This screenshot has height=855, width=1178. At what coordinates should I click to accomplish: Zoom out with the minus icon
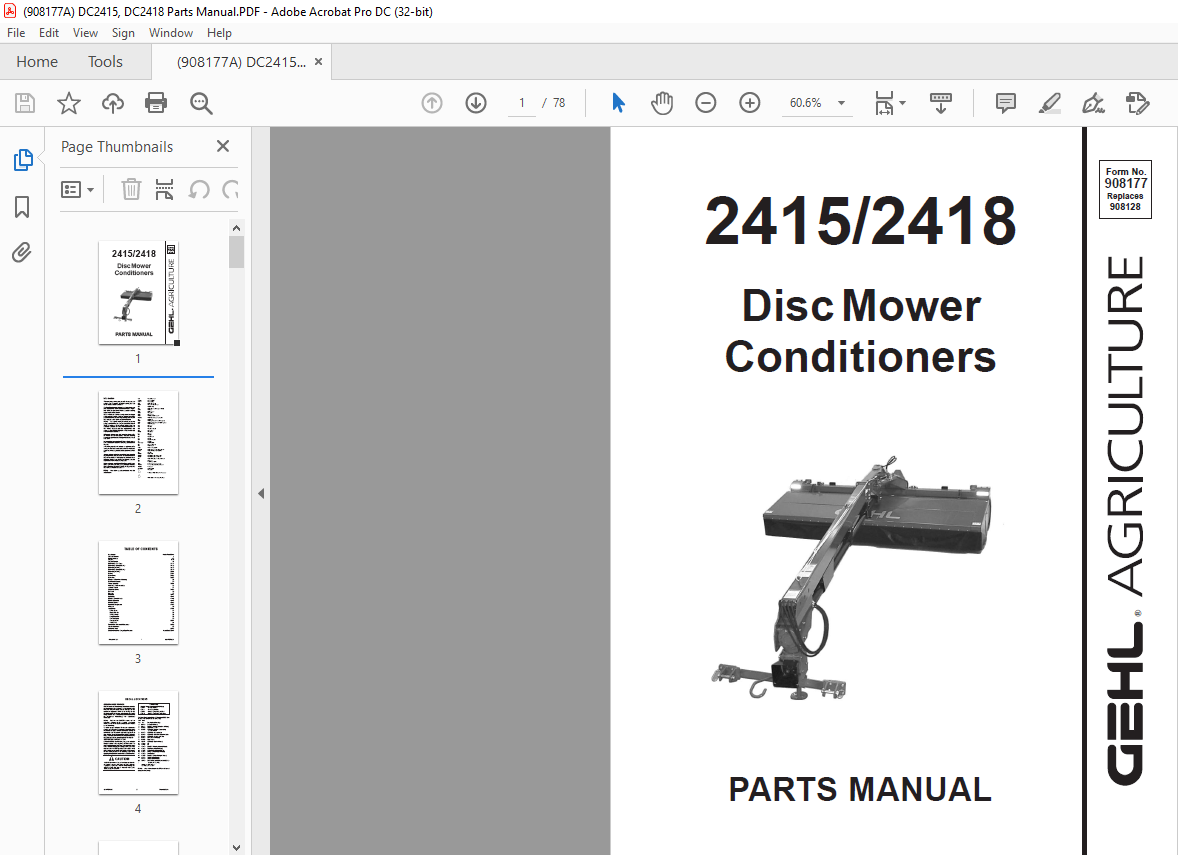click(705, 103)
